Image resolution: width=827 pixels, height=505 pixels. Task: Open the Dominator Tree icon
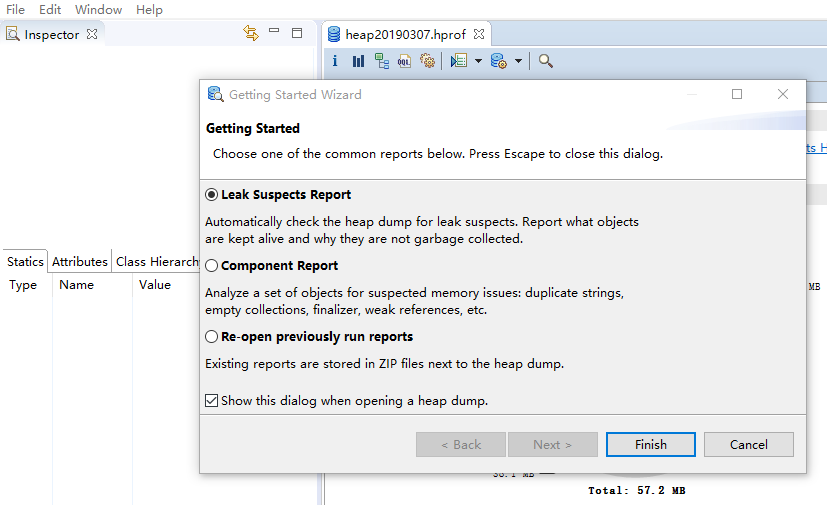[x=381, y=61]
